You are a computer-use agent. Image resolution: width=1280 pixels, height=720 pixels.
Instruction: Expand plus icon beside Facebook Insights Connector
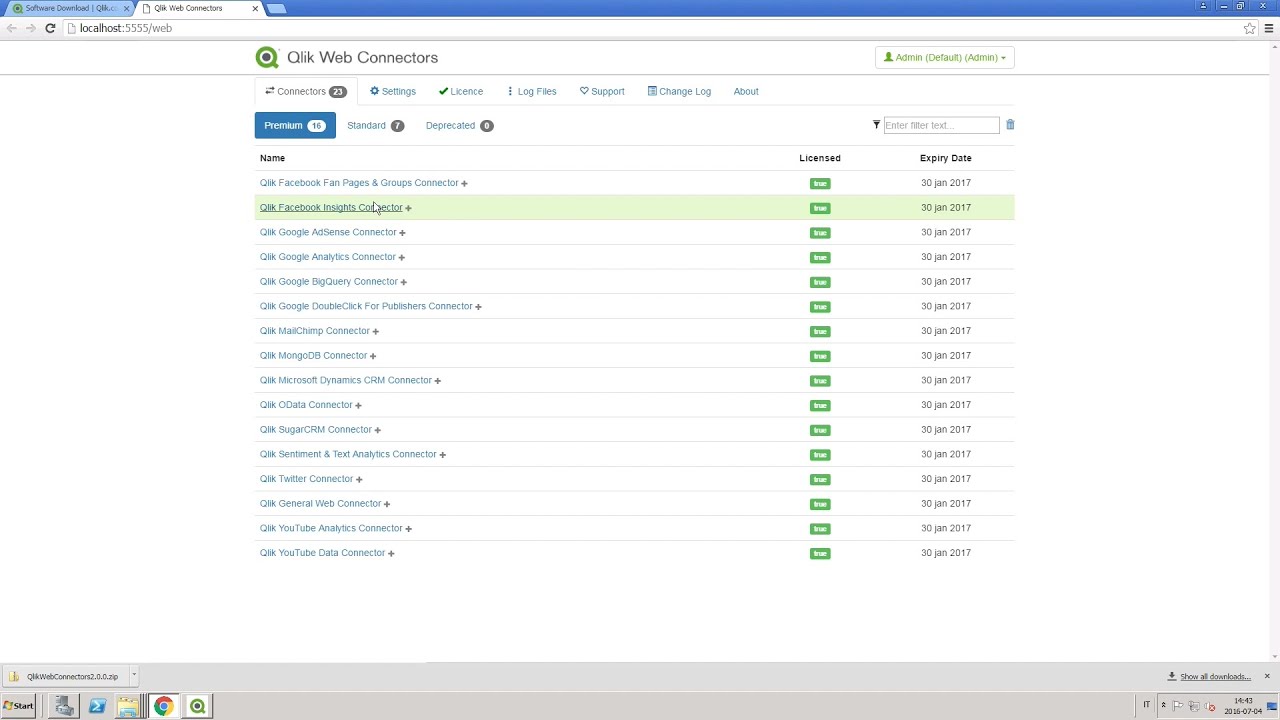pyautogui.click(x=408, y=208)
